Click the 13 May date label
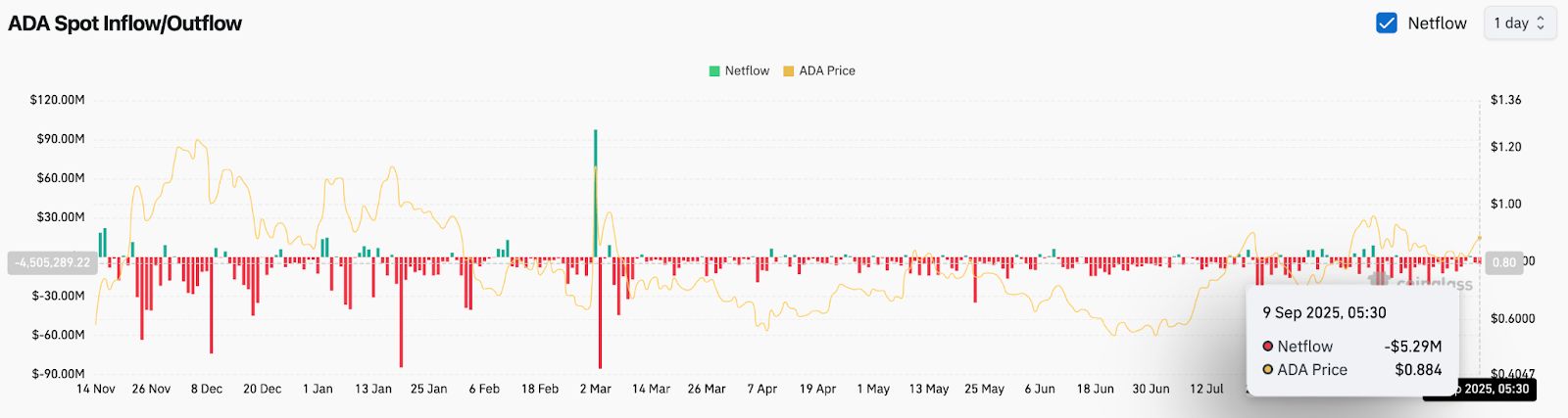The height and width of the screenshot is (418, 1568). point(929,389)
